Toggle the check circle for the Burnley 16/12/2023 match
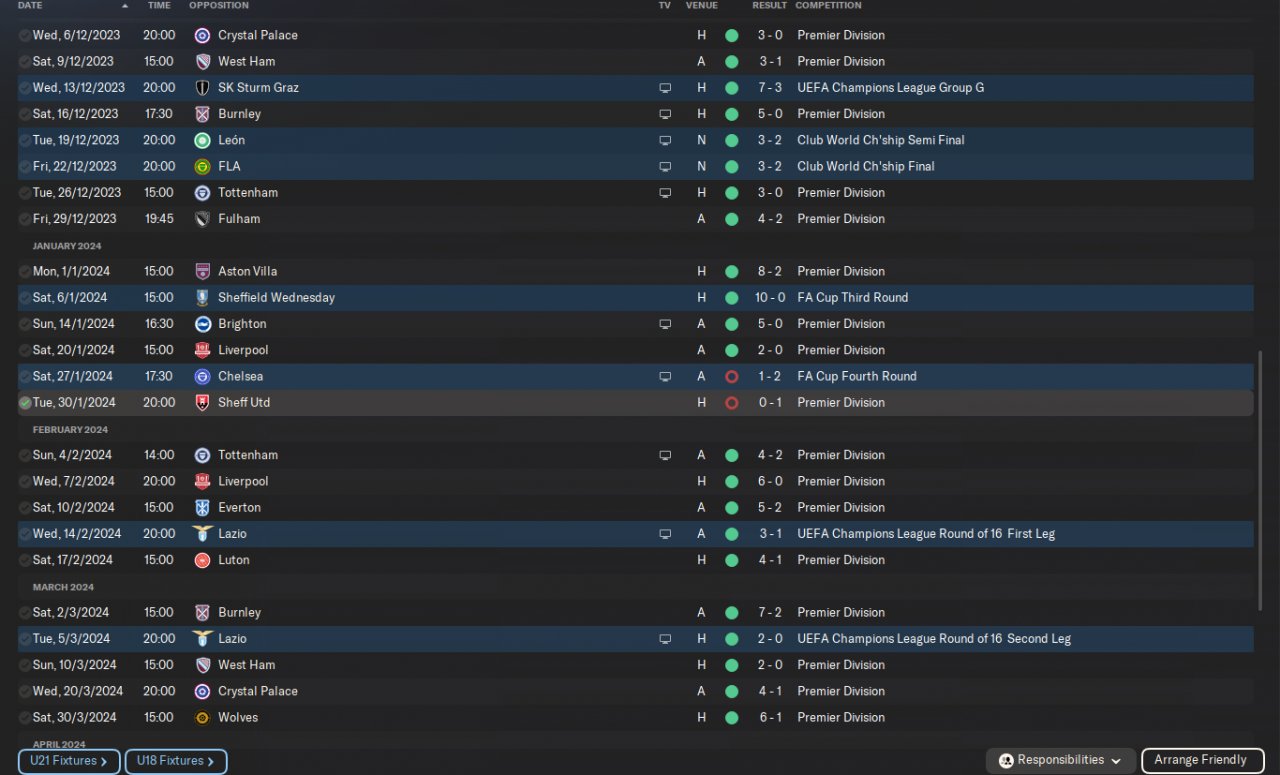This screenshot has height=775, width=1280. 25,114
